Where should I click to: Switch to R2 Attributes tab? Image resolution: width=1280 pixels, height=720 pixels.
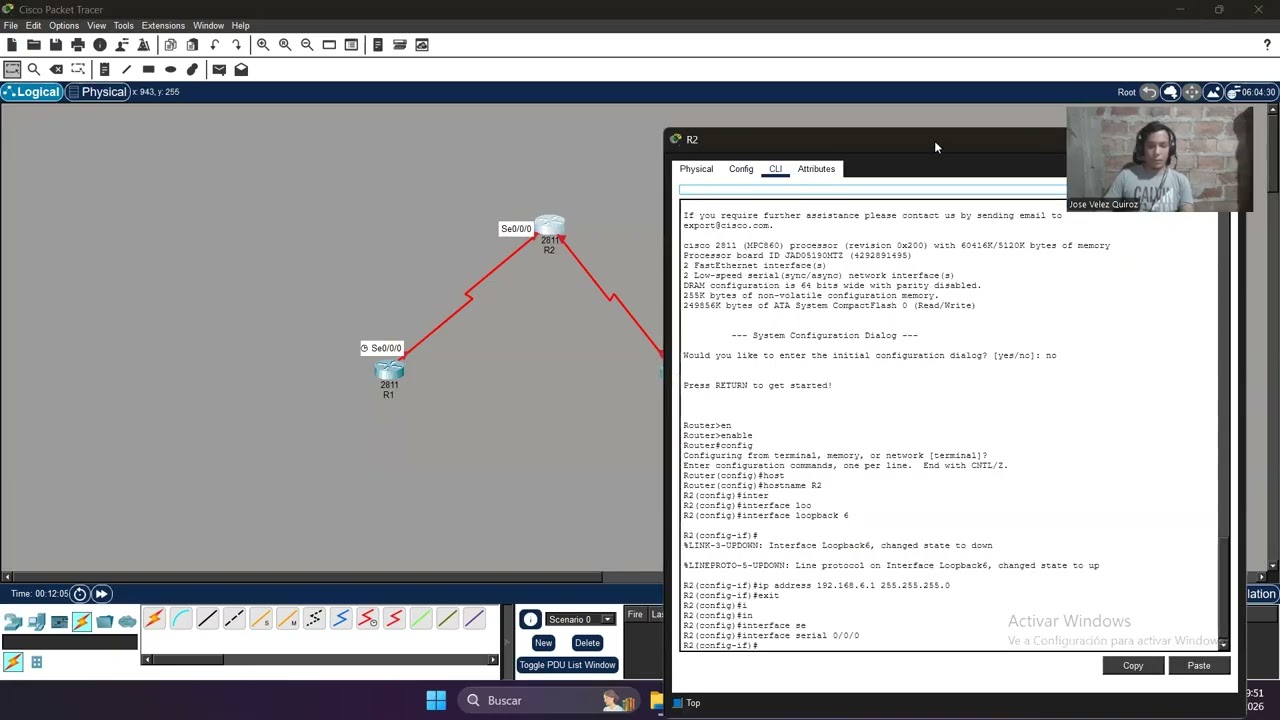click(x=816, y=169)
